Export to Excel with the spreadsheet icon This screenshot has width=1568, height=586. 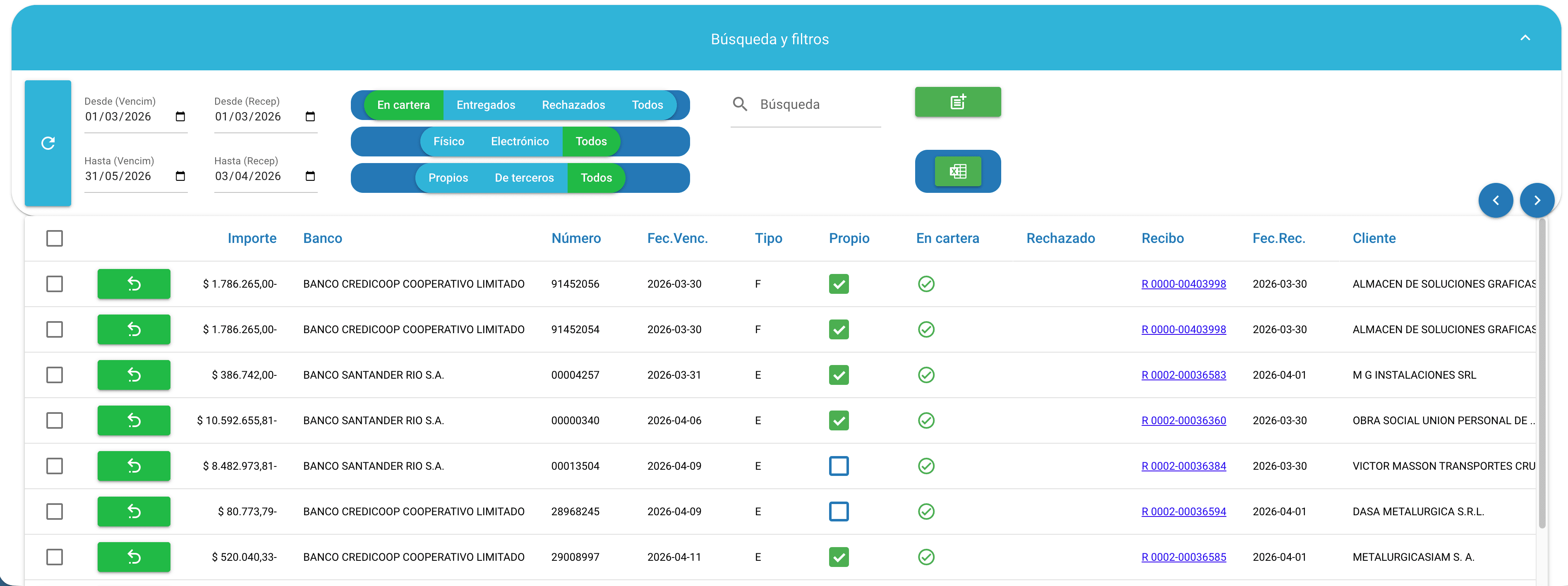(x=957, y=171)
